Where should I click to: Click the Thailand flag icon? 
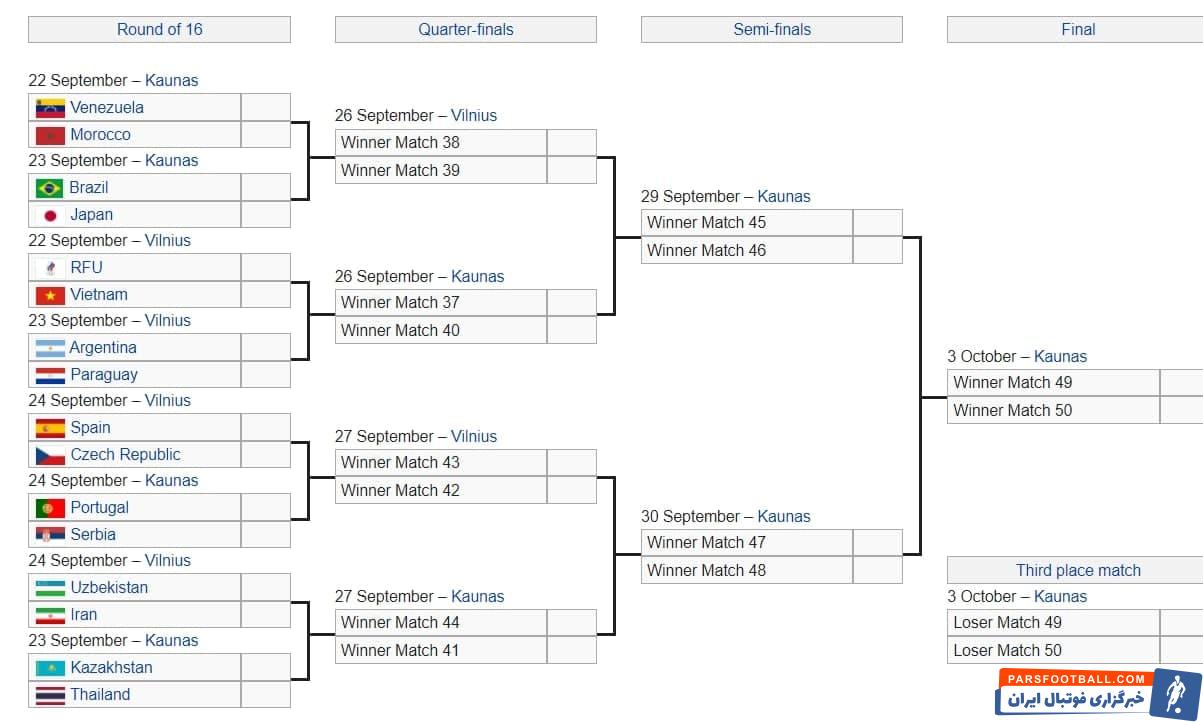click(x=50, y=695)
